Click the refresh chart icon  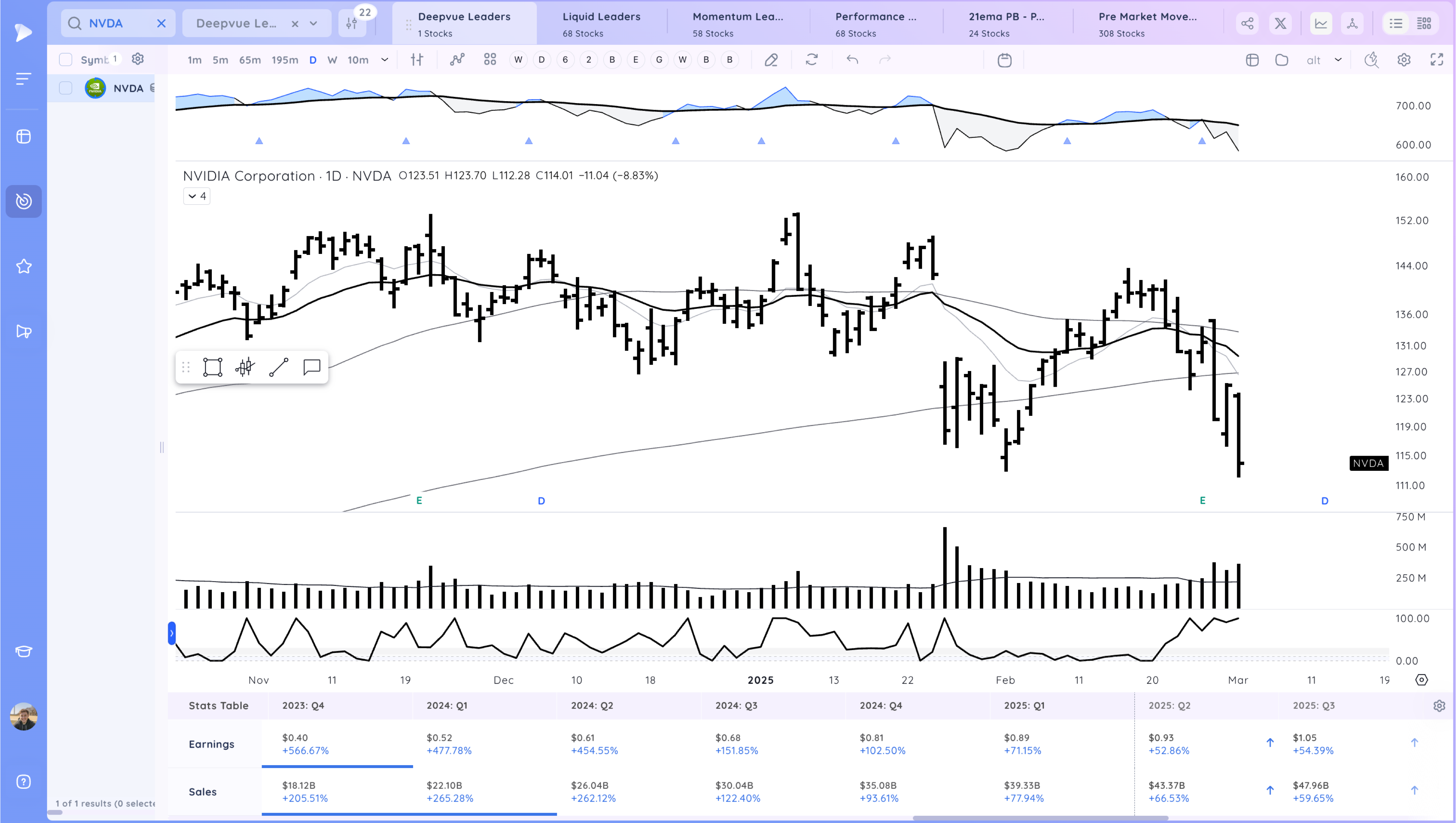[812, 60]
